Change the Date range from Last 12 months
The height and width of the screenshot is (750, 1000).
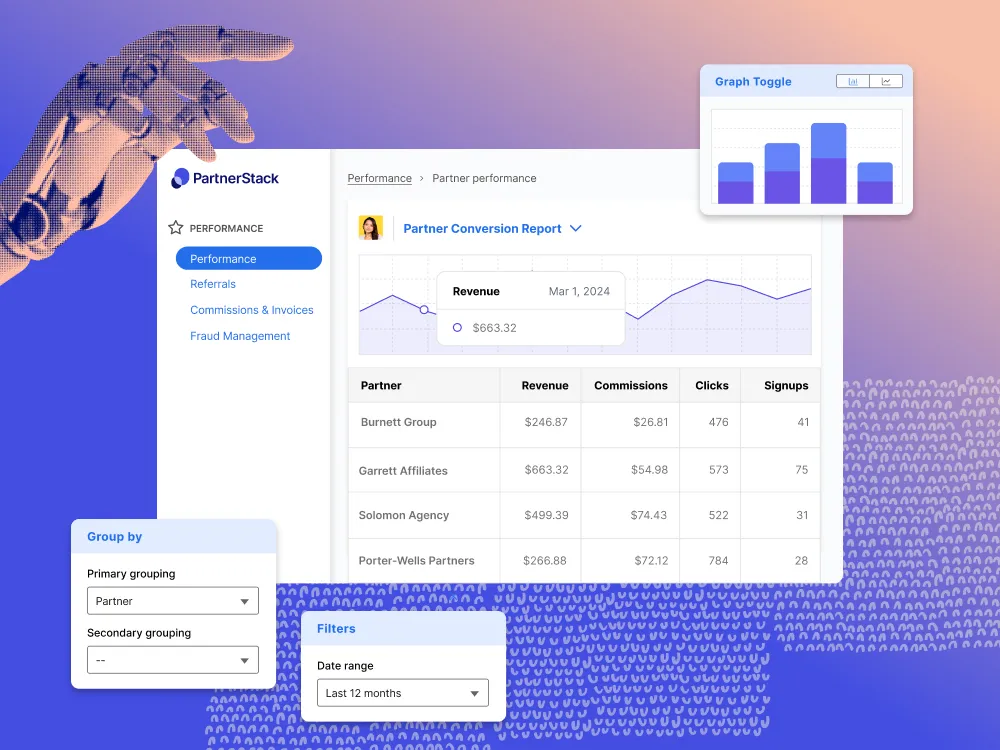point(402,692)
